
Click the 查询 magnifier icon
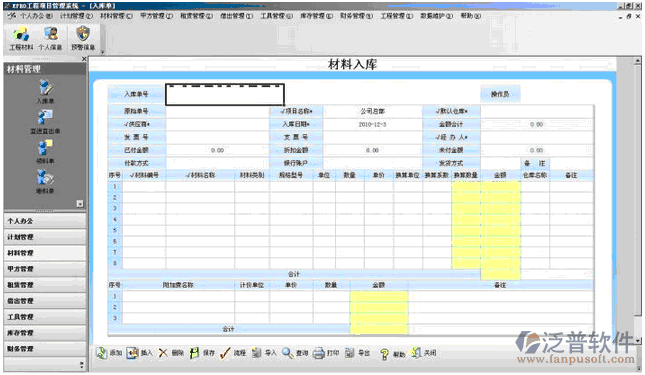click(288, 353)
